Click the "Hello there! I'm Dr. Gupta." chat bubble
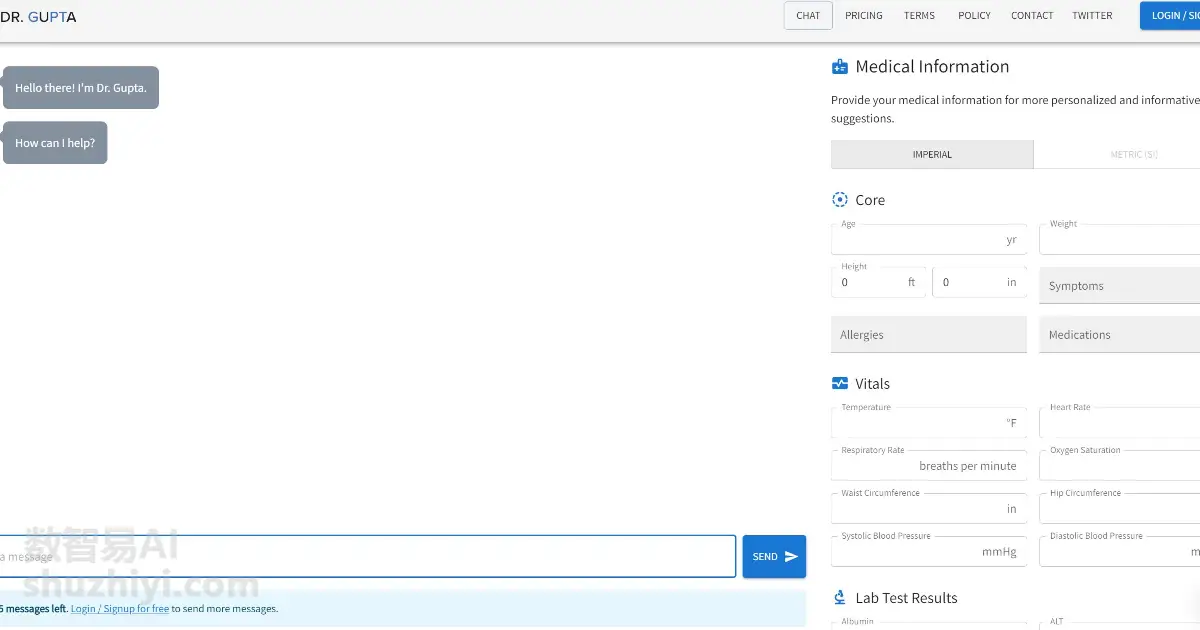 [x=81, y=88]
